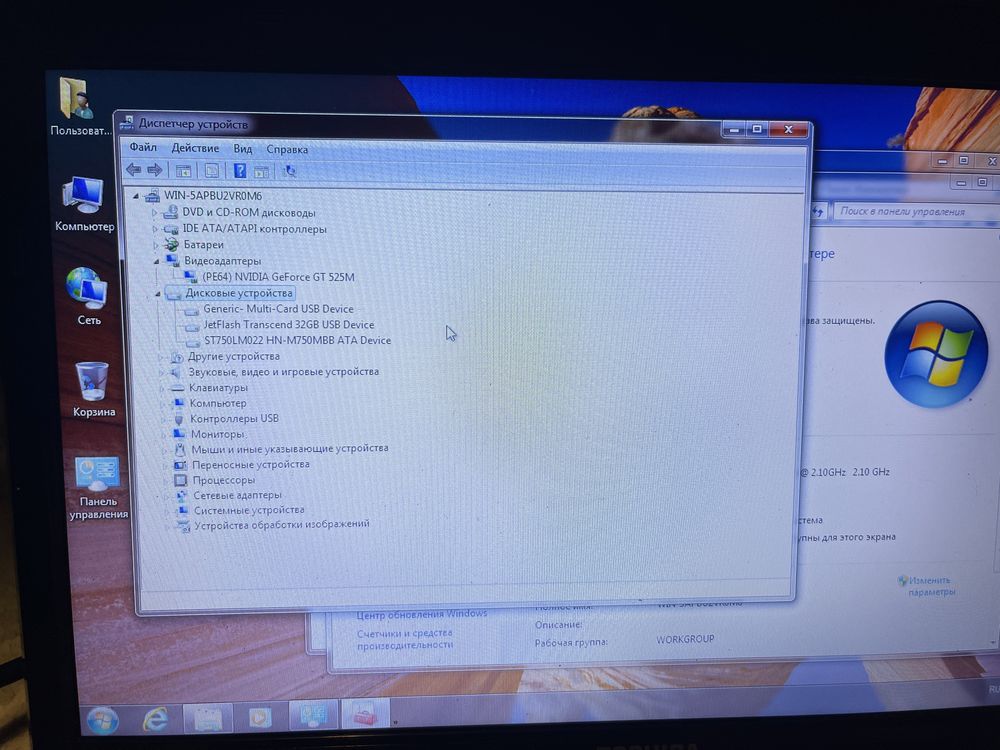Open the Справка menu
This screenshot has height=750, width=1000.
(x=287, y=149)
